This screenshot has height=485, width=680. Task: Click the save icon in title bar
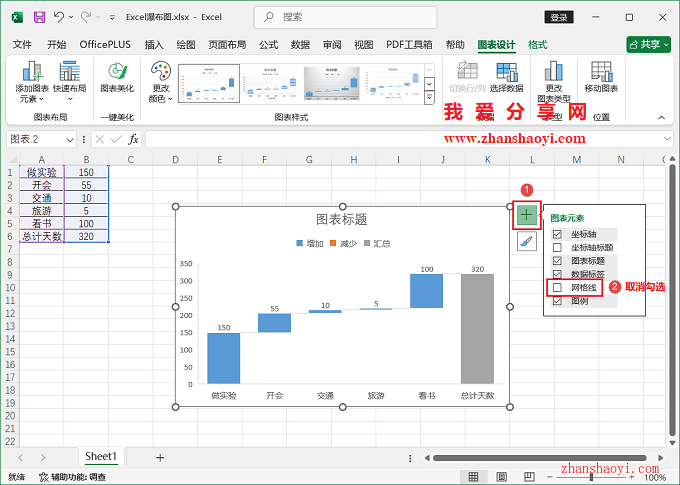pos(39,17)
